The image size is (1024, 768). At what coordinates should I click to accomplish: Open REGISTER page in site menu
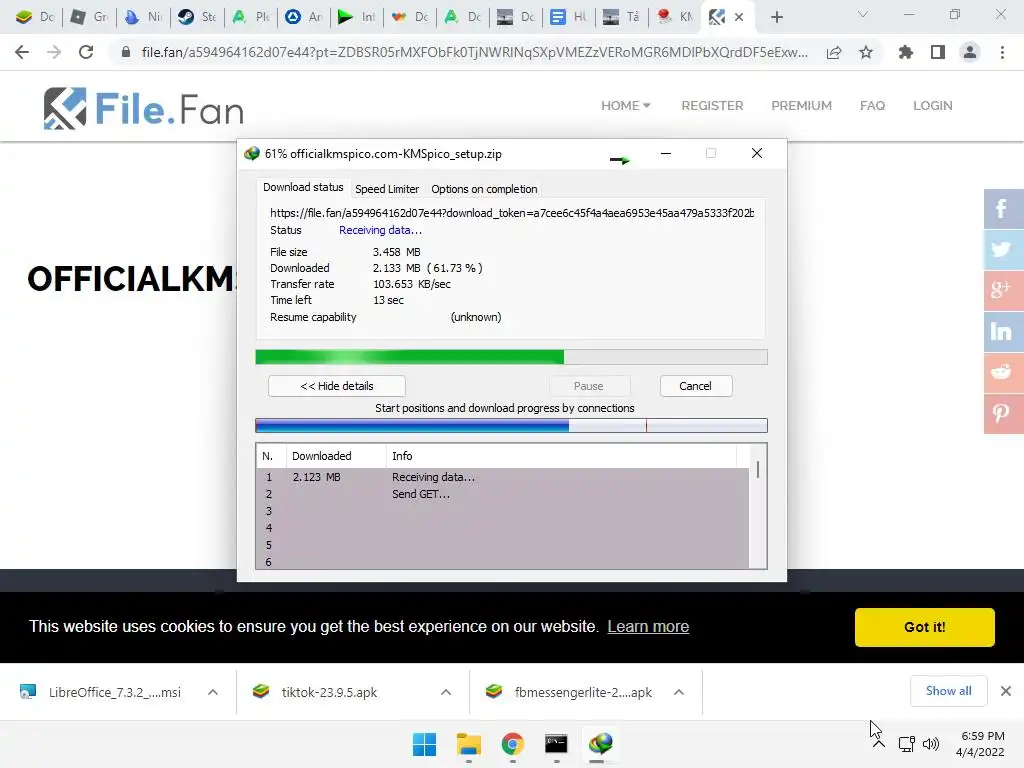click(x=712, y=106)
